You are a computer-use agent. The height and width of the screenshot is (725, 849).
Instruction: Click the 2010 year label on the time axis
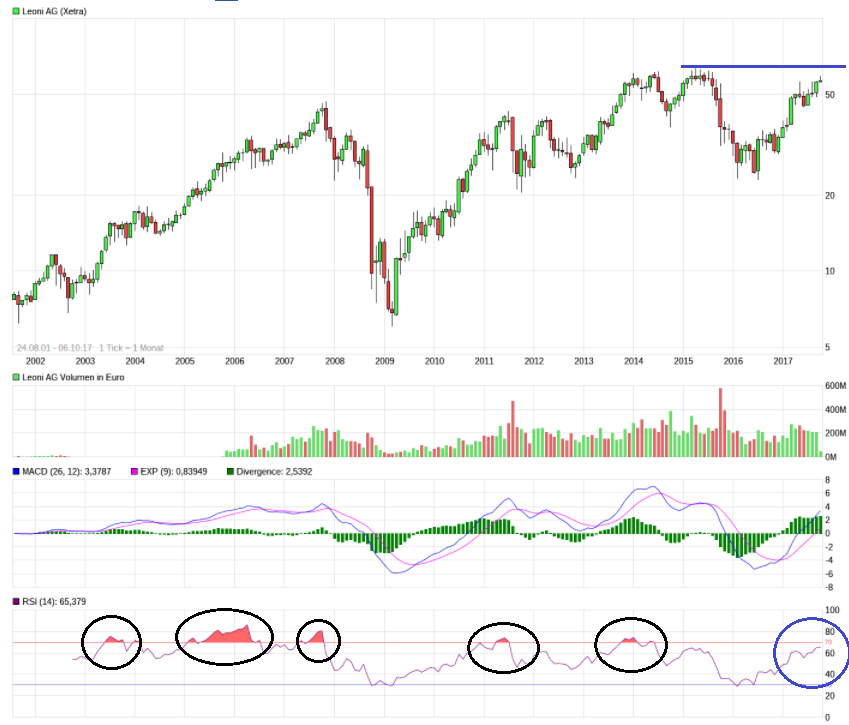(434, 361)
